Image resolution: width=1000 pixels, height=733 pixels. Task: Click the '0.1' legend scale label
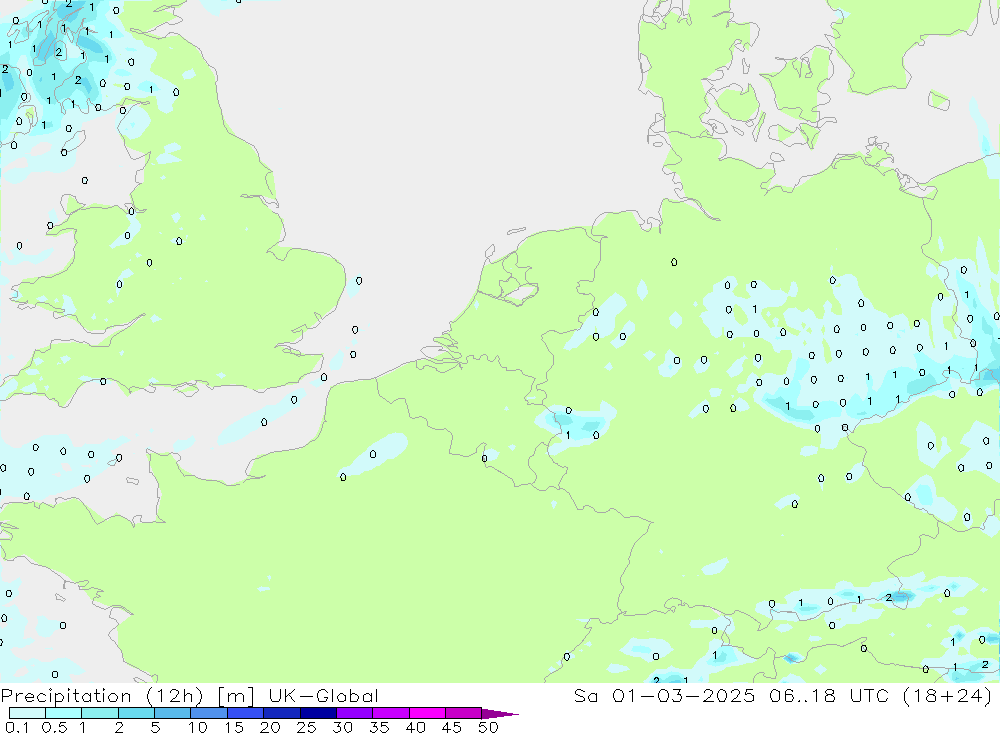click(17, 727)
